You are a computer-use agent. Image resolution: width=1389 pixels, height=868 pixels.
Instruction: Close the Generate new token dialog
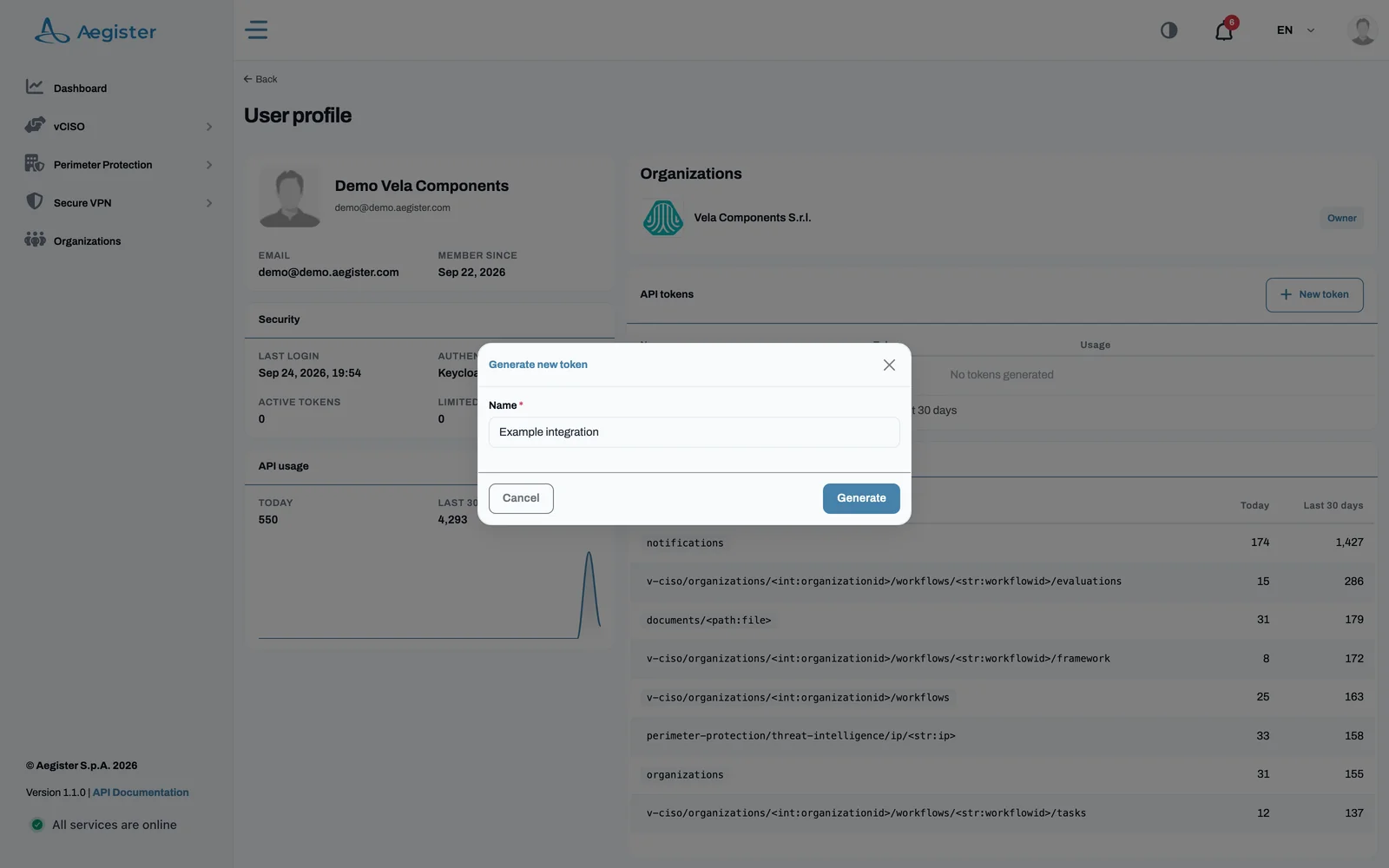(x=889, y=365)
